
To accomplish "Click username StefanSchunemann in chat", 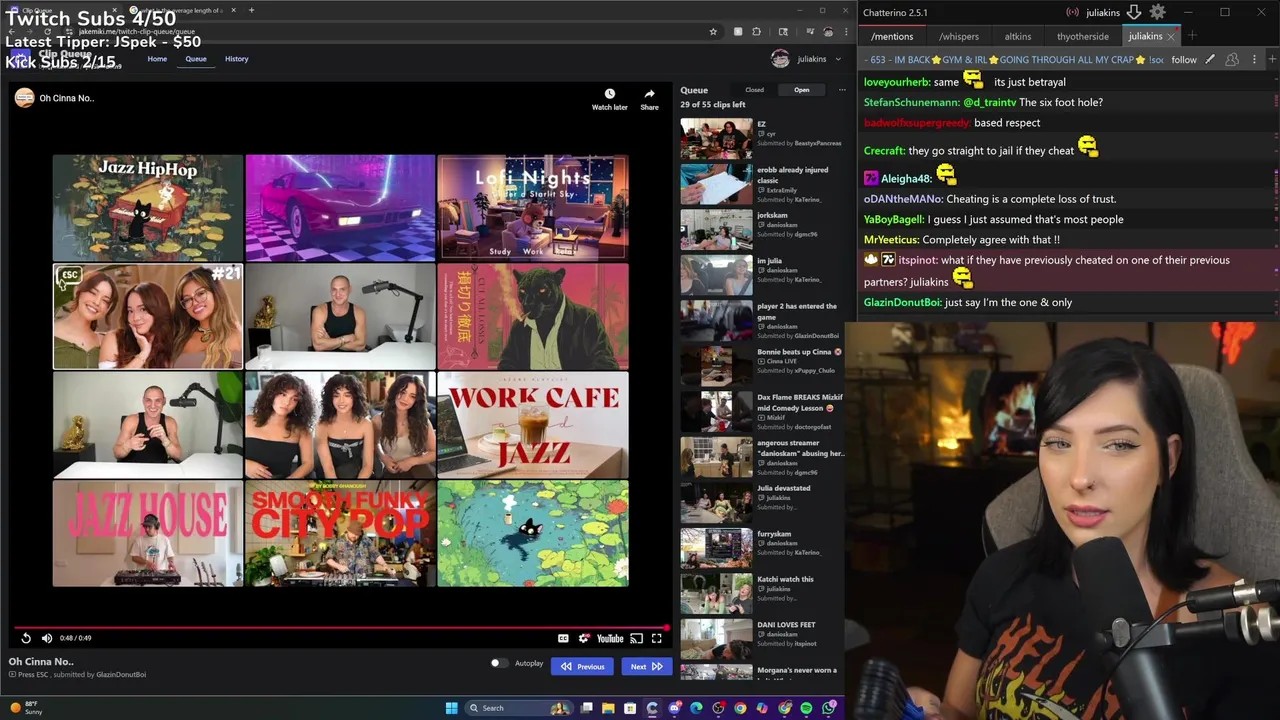I will (911, 102).
